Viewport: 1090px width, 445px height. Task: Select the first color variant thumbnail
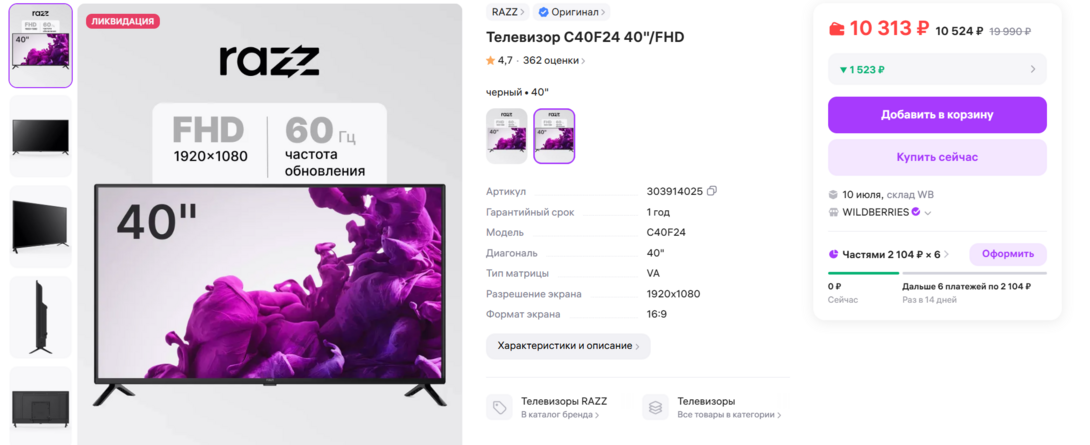506,136
